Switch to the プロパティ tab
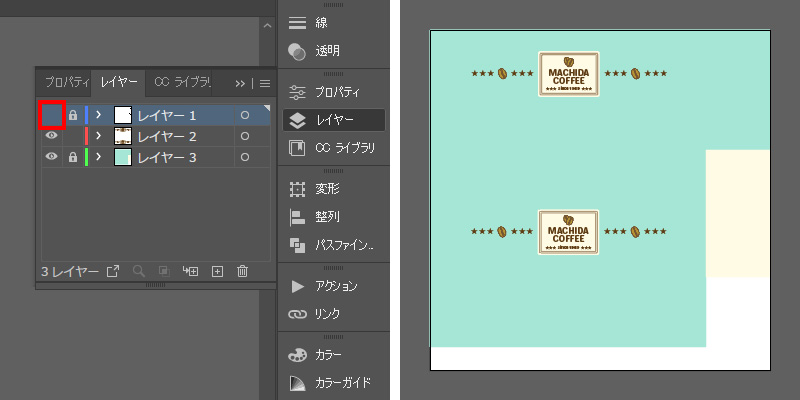The image size is (800, 400). [x=66, y=82]
